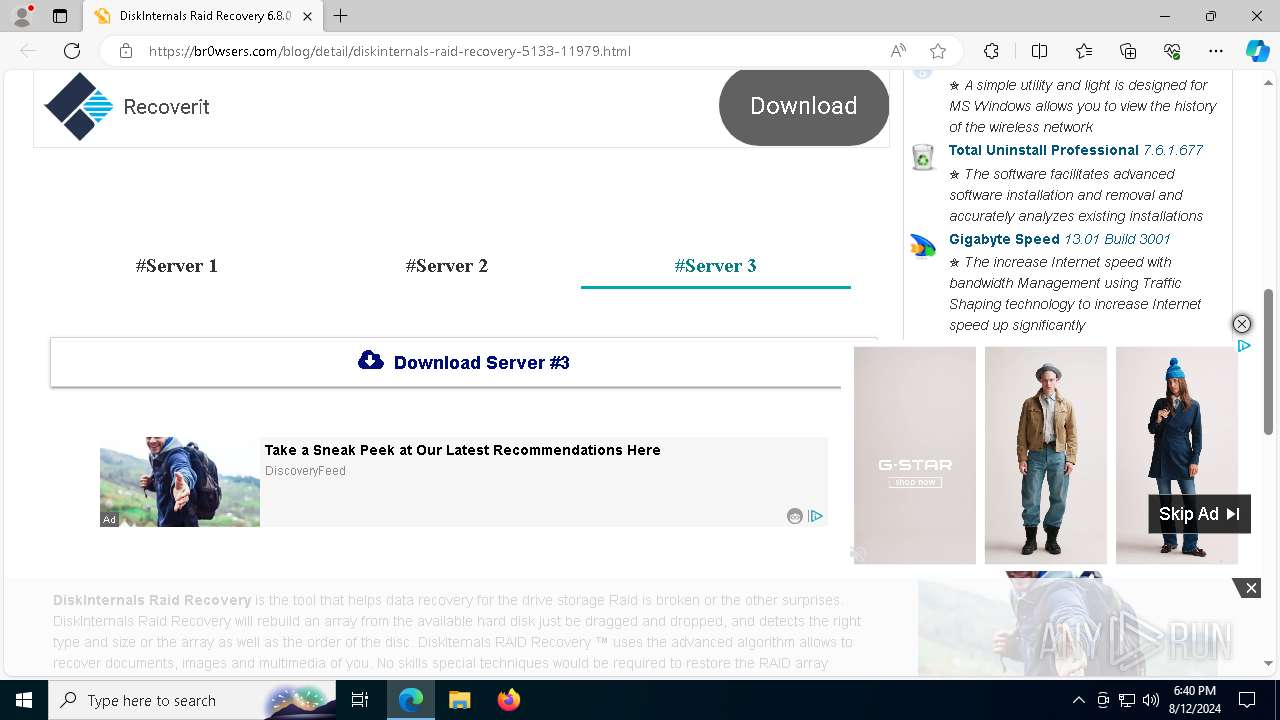
Task: Open Microsoft Edge from taskbar
Action: [411, 700]
